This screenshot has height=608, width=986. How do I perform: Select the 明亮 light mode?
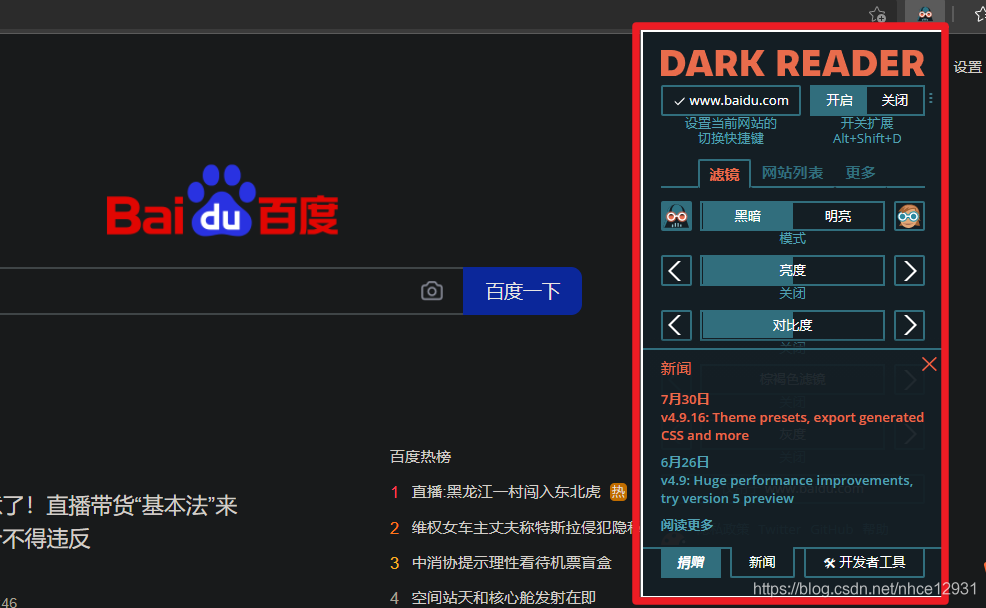[838, 216]
